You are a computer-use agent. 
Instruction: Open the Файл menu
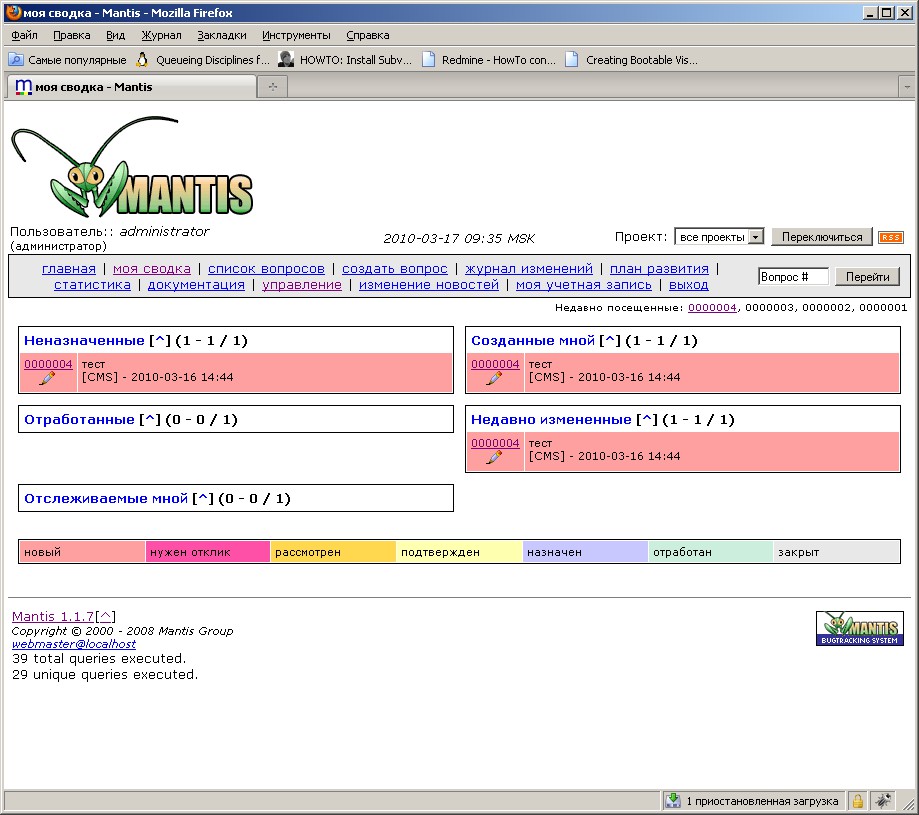coord(24,35)
